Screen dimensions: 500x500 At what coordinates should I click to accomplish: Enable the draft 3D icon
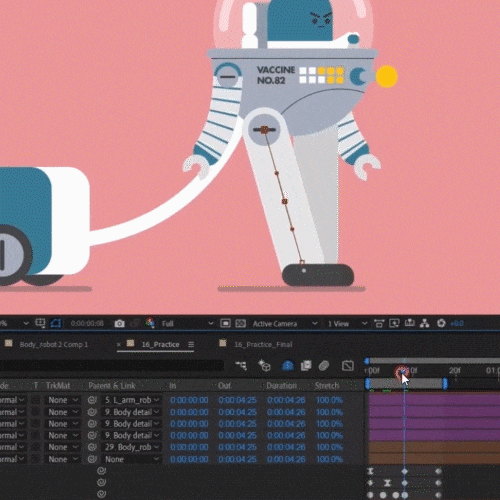[264, 366]
